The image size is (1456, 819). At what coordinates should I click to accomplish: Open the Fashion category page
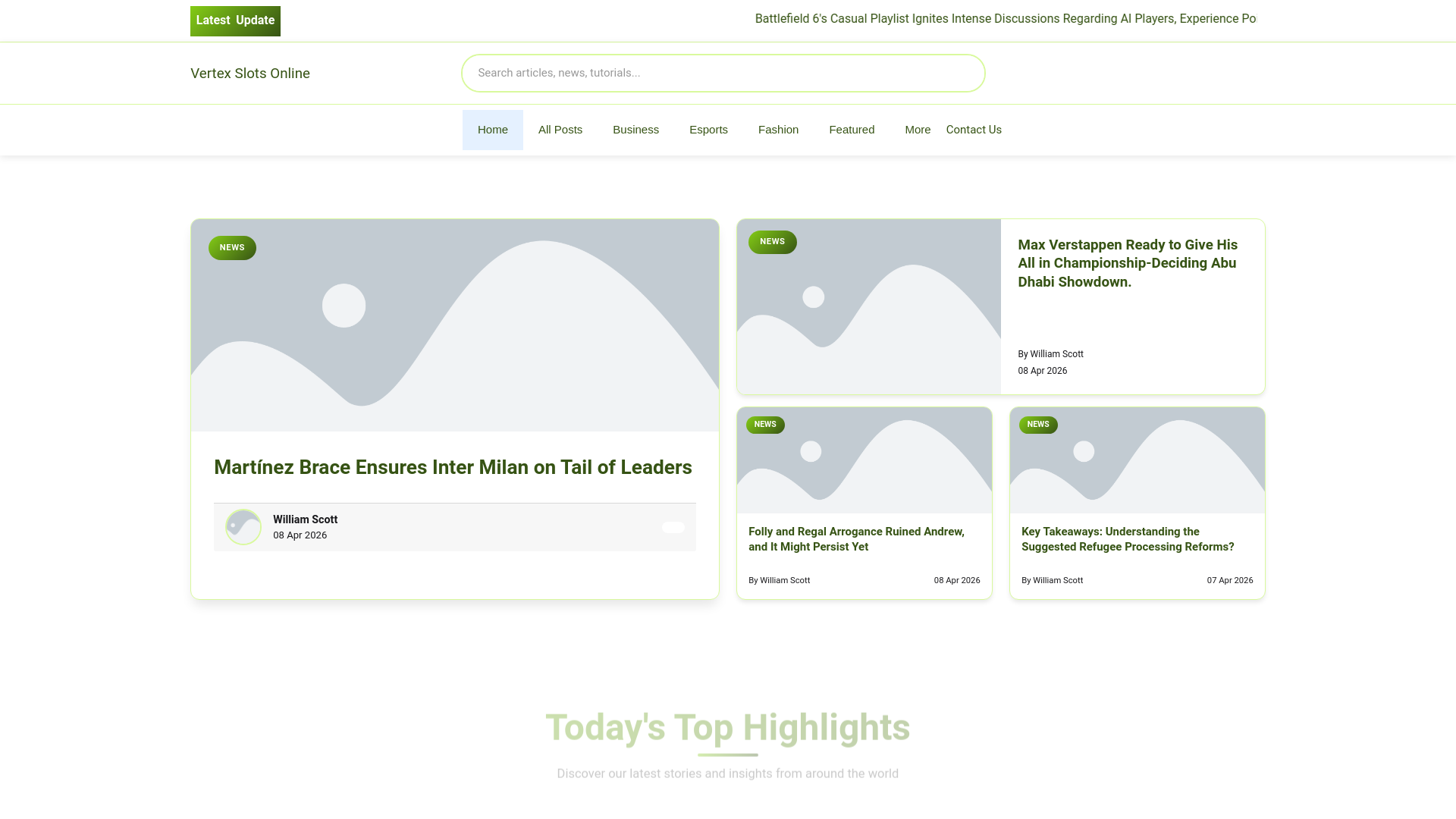(x=777, y=130)
